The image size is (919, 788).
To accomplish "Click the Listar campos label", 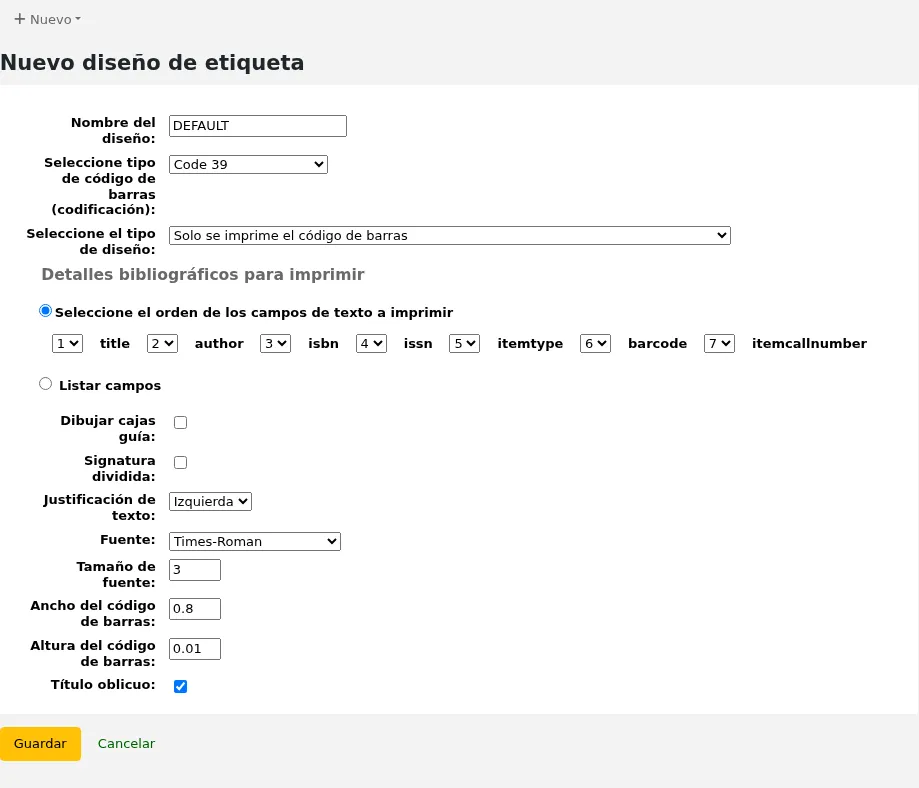I will click(x=110, y=386).
